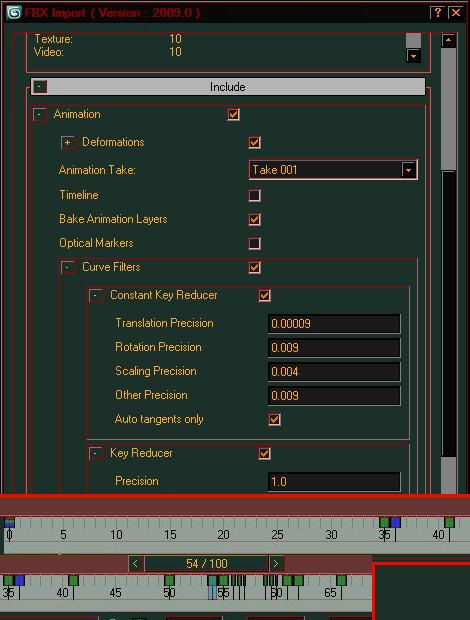Disable the Deformations checkbox
Screen dimensions: 470x620
point(255,142)
